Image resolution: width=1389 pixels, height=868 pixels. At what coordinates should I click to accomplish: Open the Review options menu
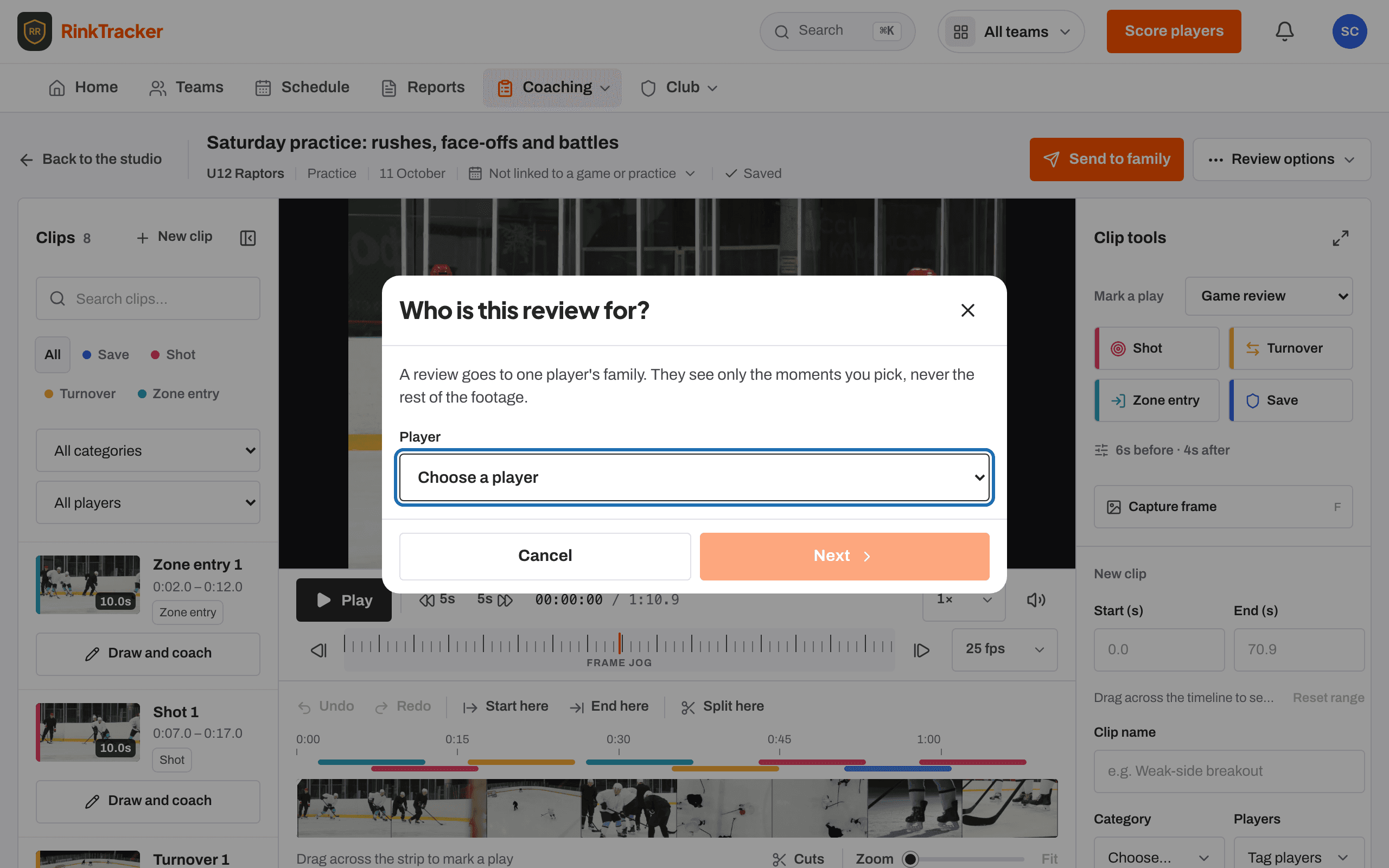(1282, 159)
